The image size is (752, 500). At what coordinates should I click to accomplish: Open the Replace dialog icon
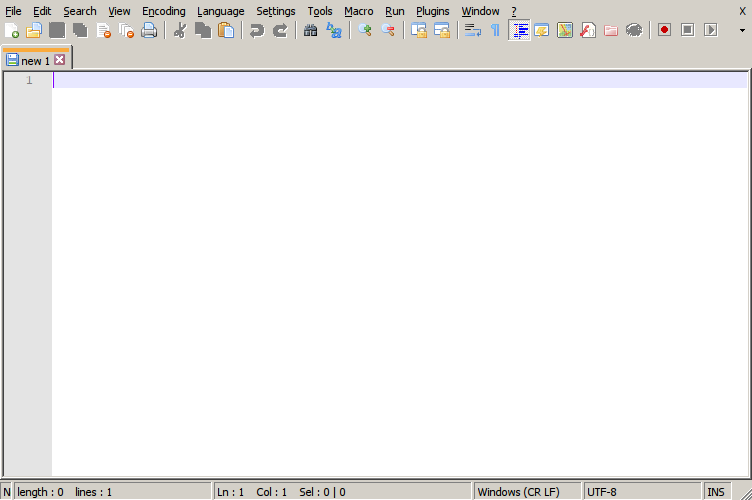pos(334,31)
